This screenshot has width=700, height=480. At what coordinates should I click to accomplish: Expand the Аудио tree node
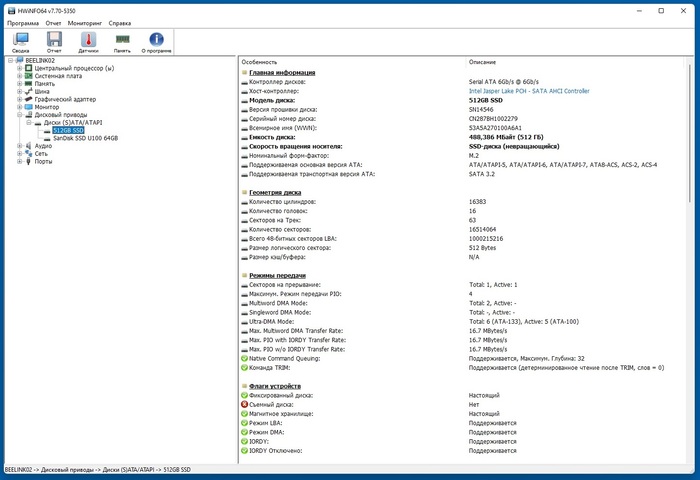coord(20,146)
